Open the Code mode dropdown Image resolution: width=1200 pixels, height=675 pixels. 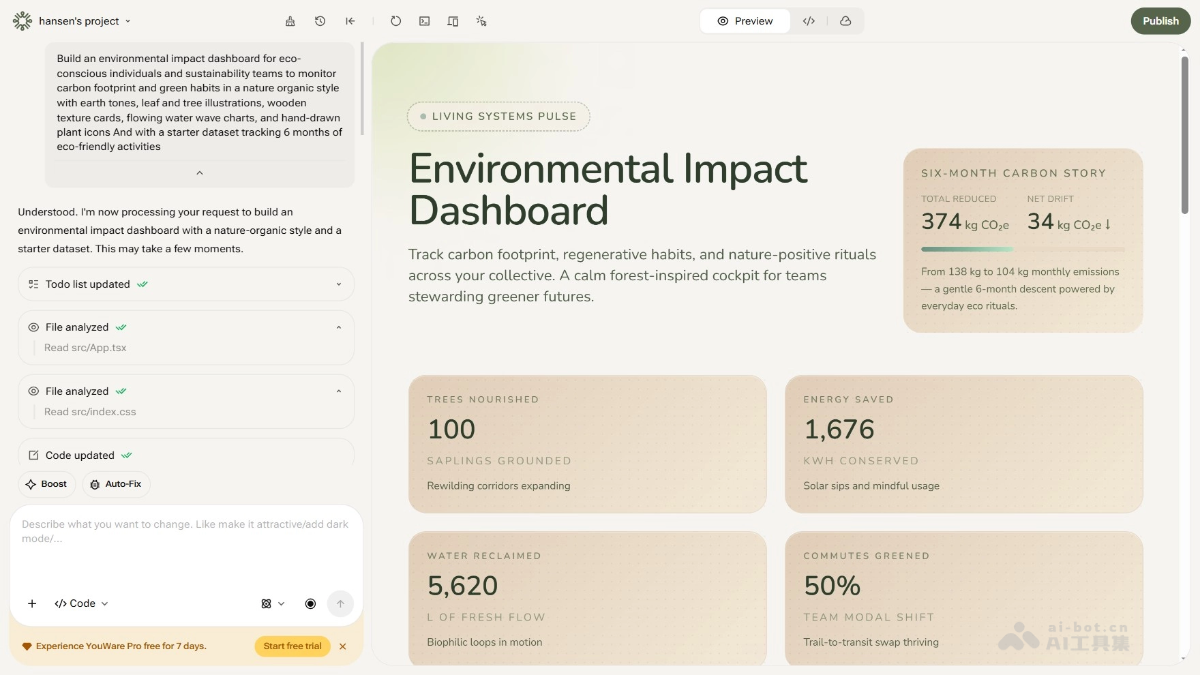pyautogui.click(x=81, y=604)
